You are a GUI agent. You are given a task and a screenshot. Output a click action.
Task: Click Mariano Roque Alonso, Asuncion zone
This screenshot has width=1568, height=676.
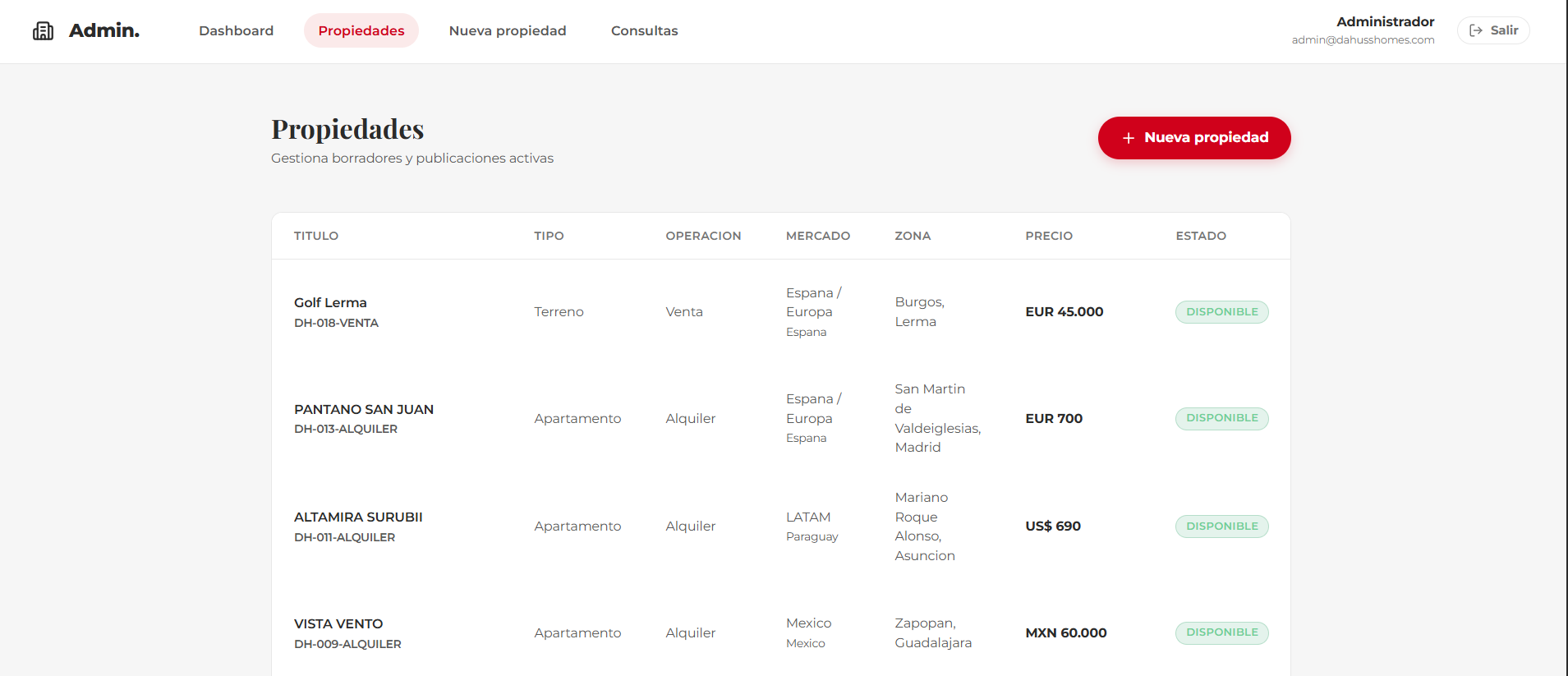click(x=925, y=527)
